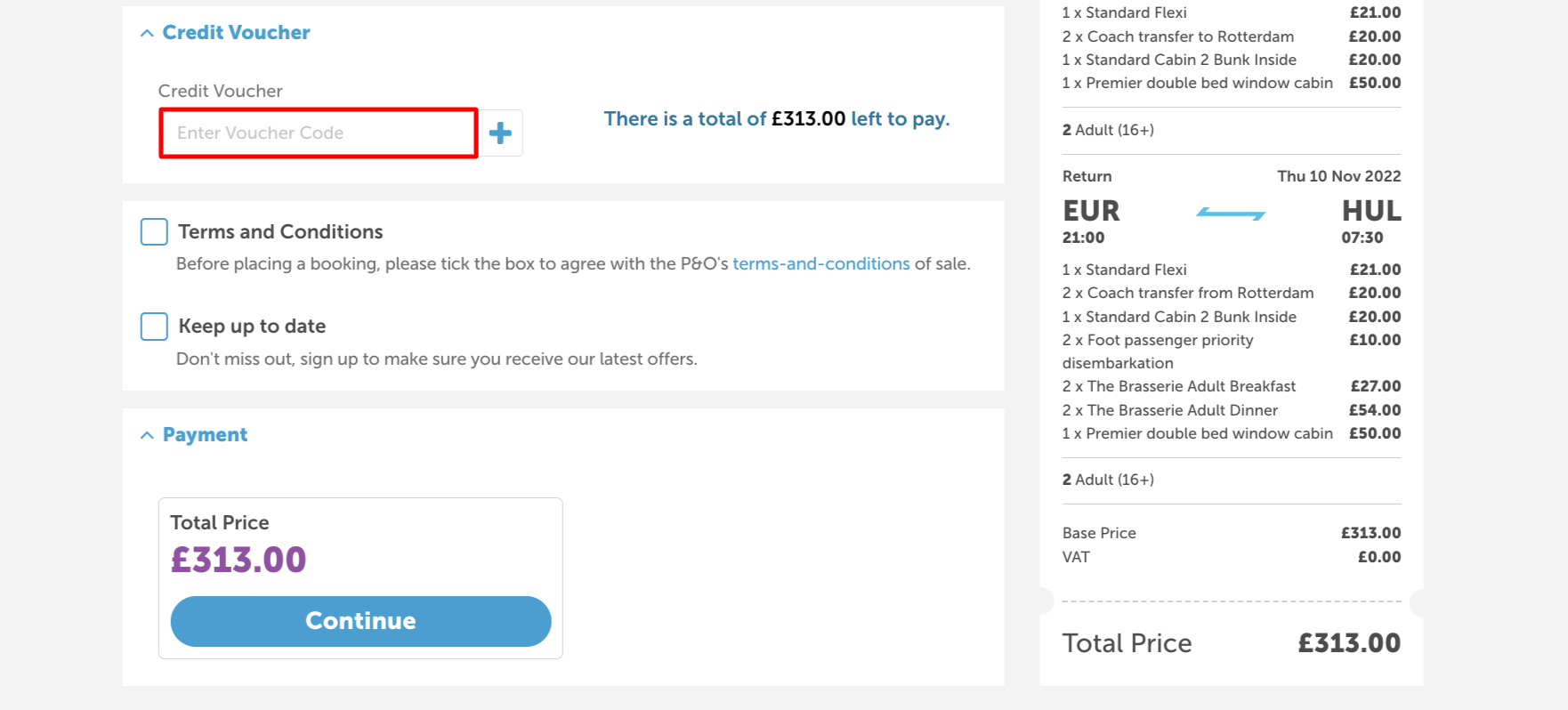Select the Credit Voucher heading

click(235, 32)
